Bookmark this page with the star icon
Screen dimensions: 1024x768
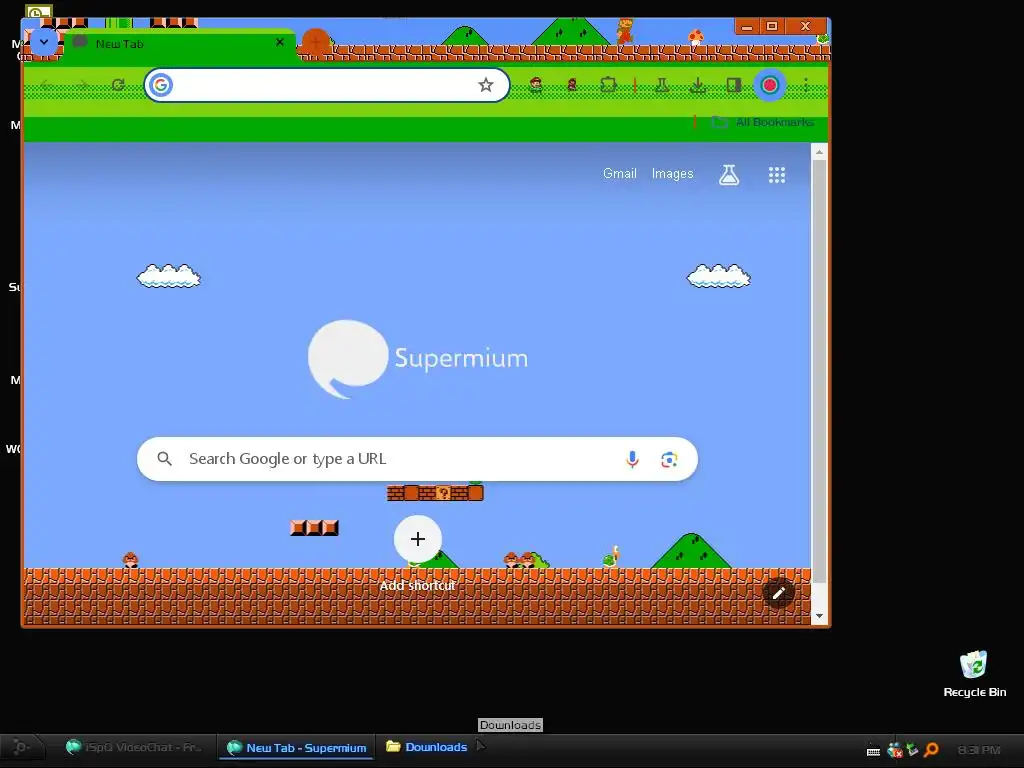click(485, 85)
